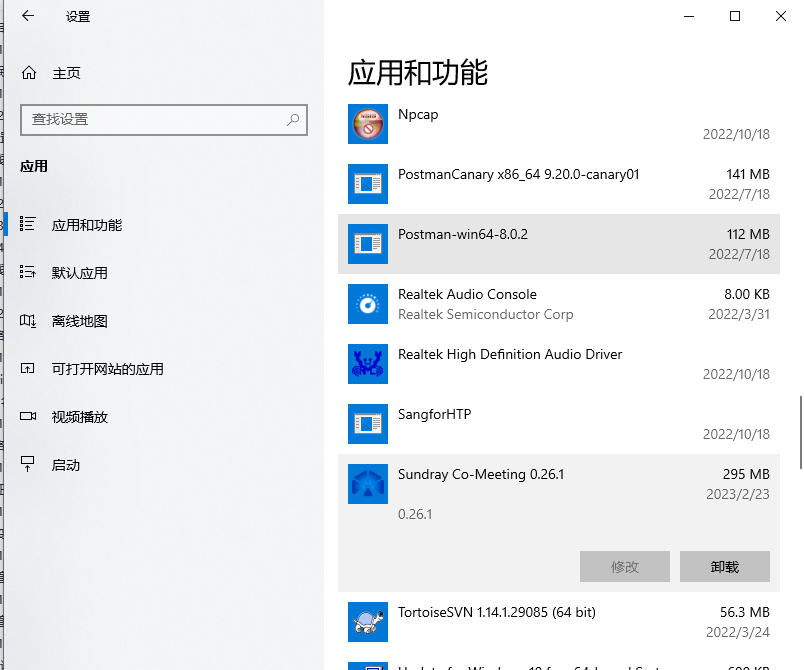The image size is (804, 670).
Task: Open Apps & features (应用和功能) section
Action: tap(86, 225)
